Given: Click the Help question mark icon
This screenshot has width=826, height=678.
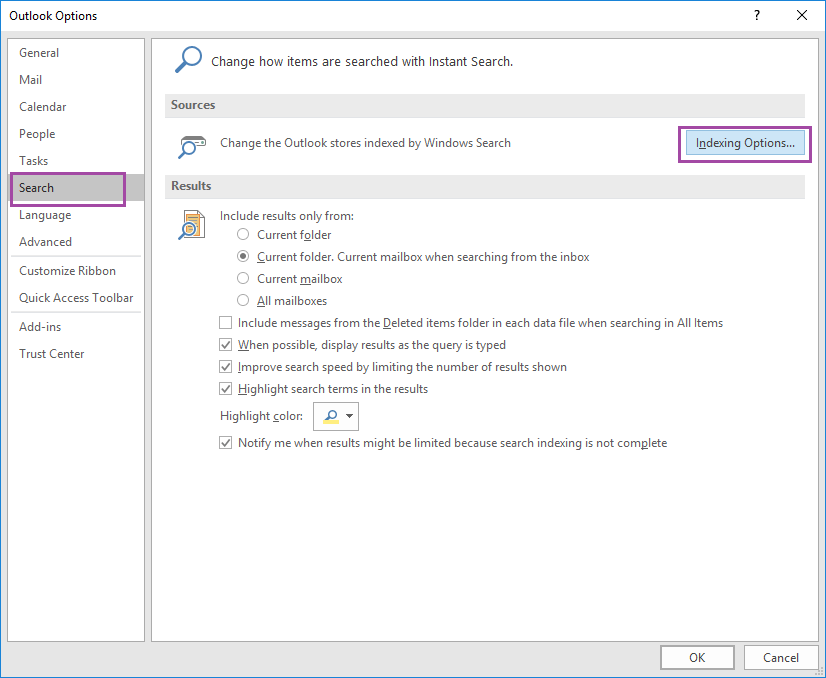Looking at the screenshot, I should pyautogui.click(x=756, y=15).
